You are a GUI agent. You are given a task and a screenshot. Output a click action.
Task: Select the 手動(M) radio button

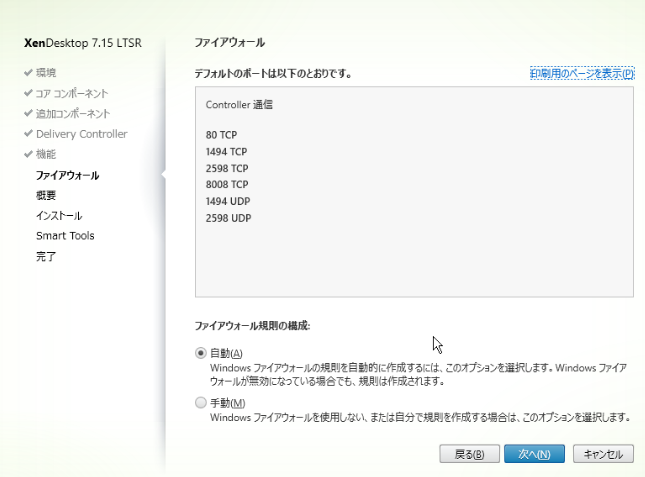[x=201, y=403]
